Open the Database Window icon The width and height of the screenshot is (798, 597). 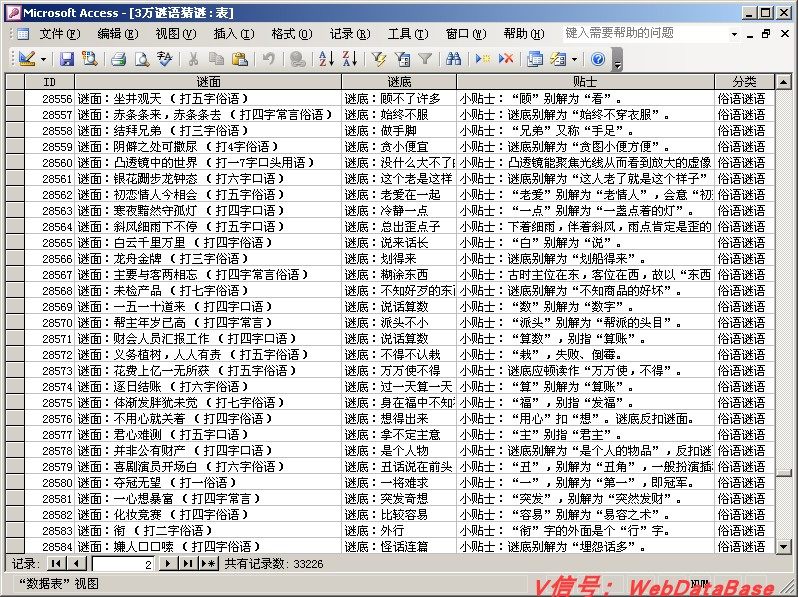click(x=535, y=59)
